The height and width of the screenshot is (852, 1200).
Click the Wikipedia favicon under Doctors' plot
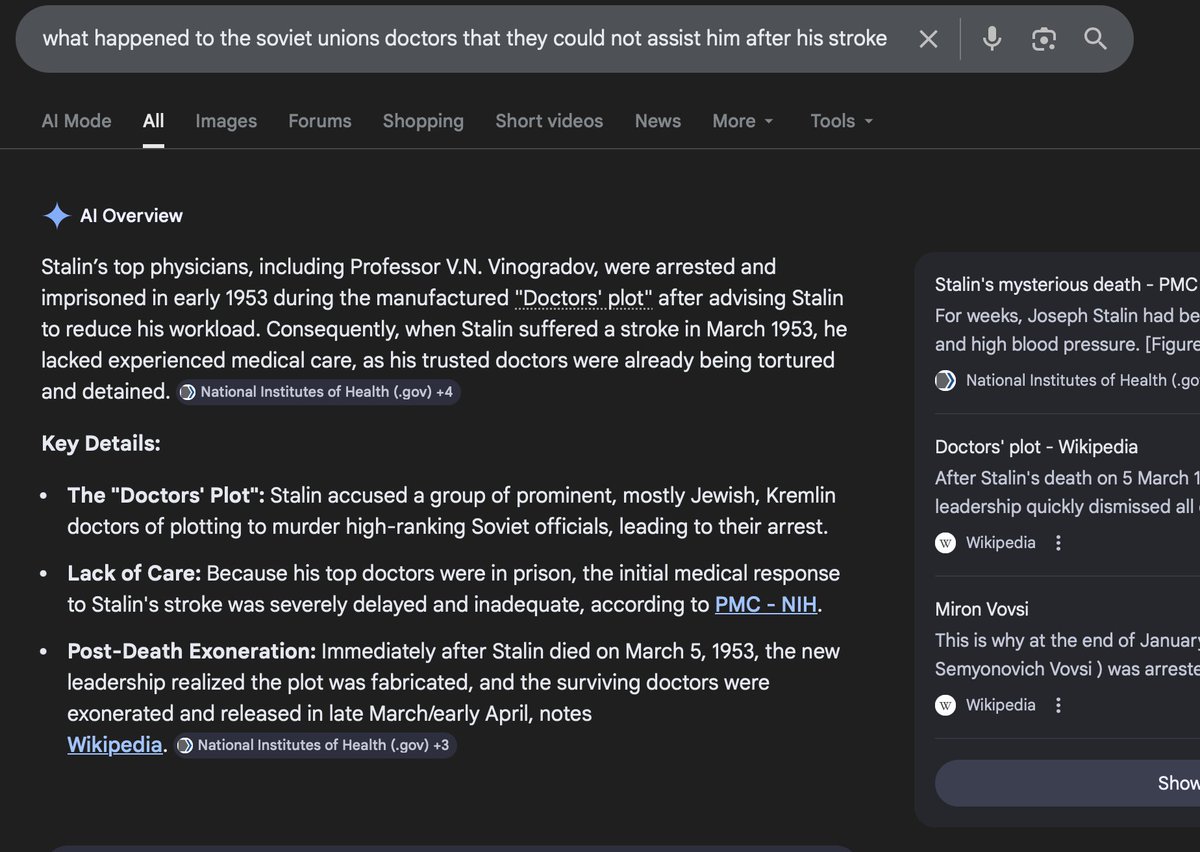pyautogui.click(x=945, y=543)
